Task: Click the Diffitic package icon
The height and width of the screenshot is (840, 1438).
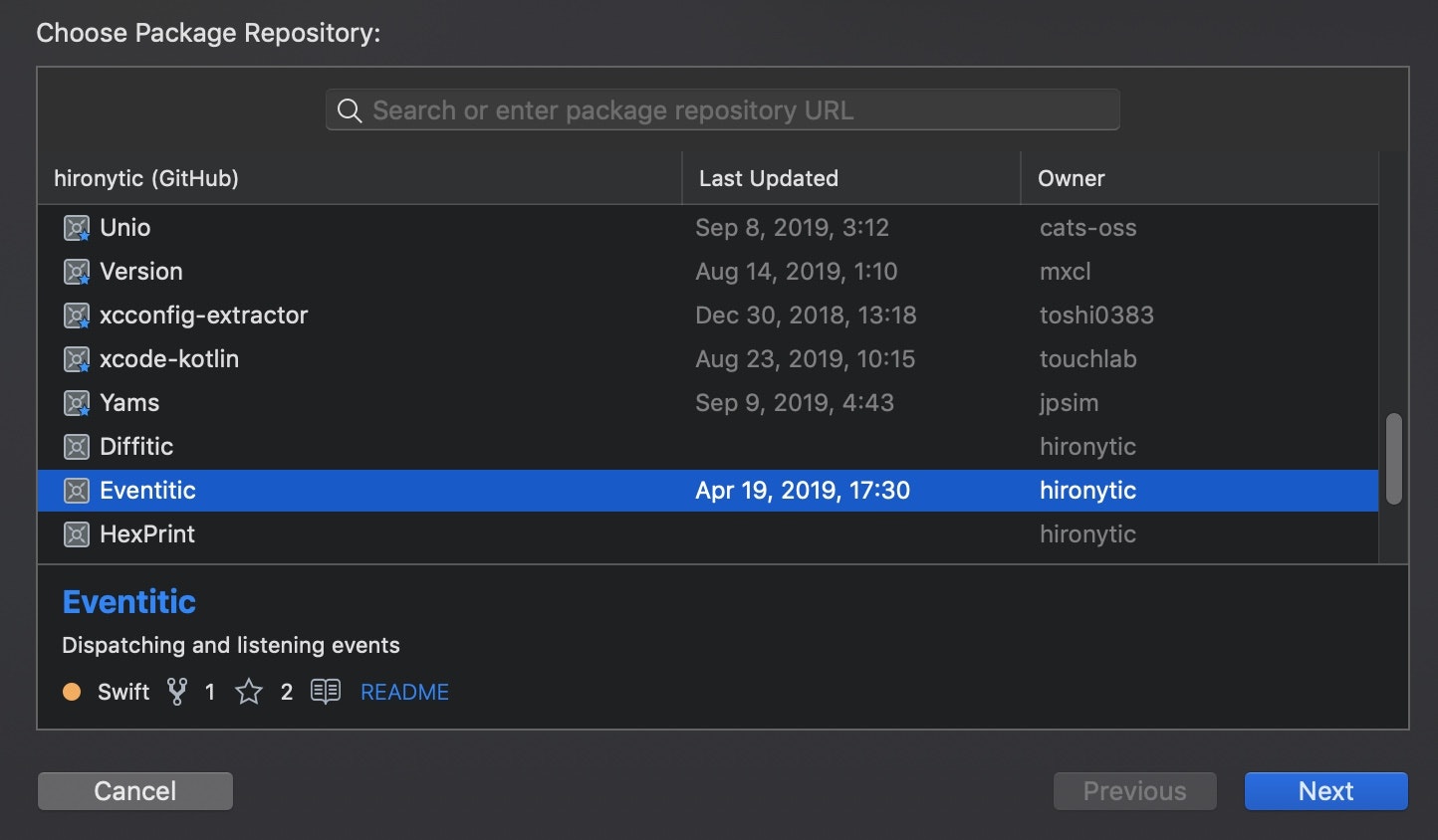Action: pos(77,447)
